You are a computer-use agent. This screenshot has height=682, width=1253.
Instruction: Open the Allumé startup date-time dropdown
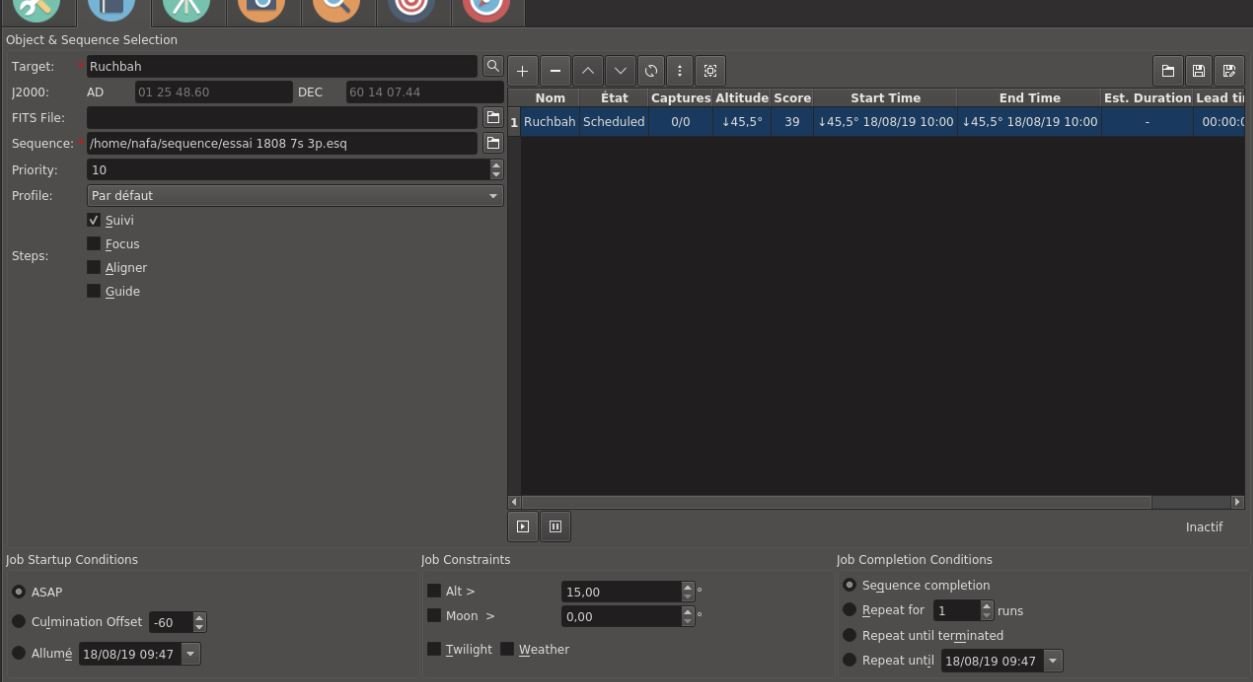(x=191, y=655)
